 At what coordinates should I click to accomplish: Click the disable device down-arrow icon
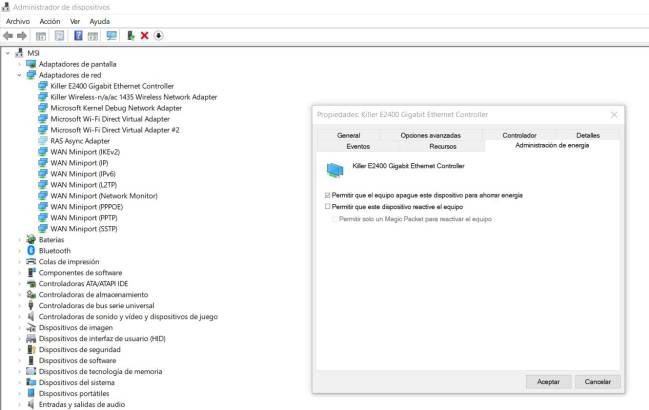[159, 36]
